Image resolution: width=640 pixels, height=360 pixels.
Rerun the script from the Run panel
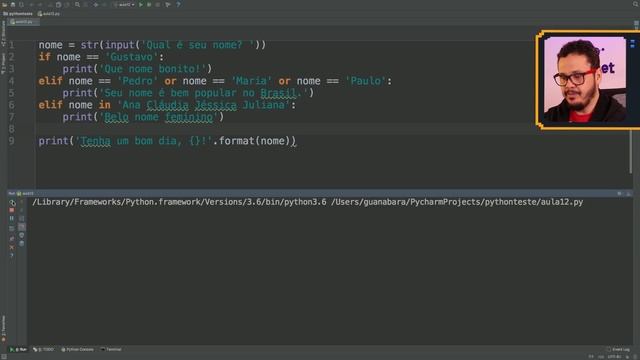(12, 202)
